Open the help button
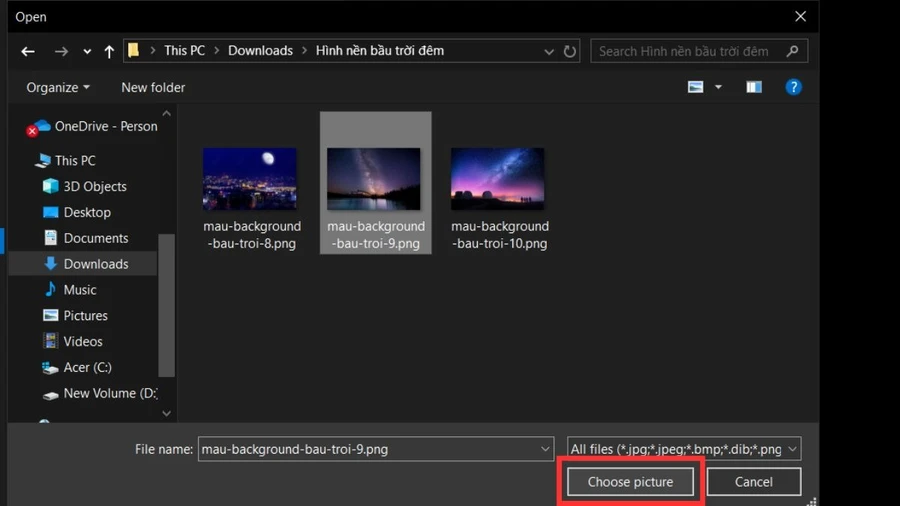 tap(793, 87)
